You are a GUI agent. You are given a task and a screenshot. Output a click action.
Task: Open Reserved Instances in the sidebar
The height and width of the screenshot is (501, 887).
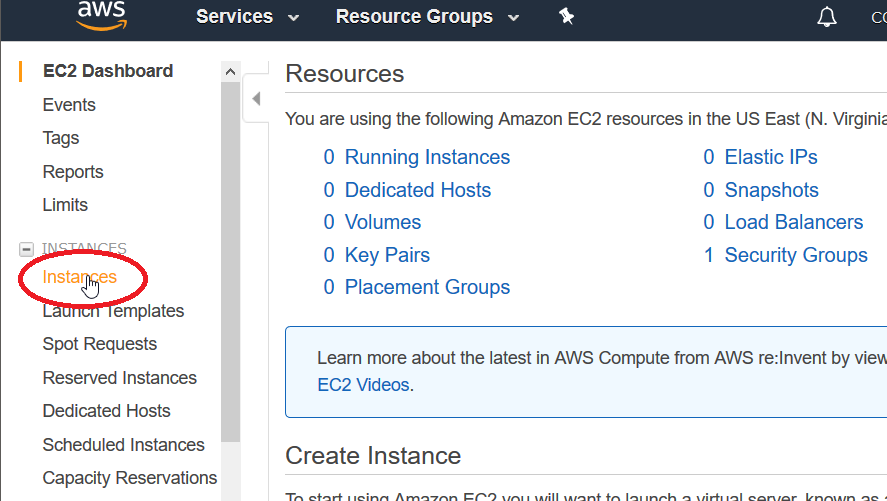click(x=120, y=378)
